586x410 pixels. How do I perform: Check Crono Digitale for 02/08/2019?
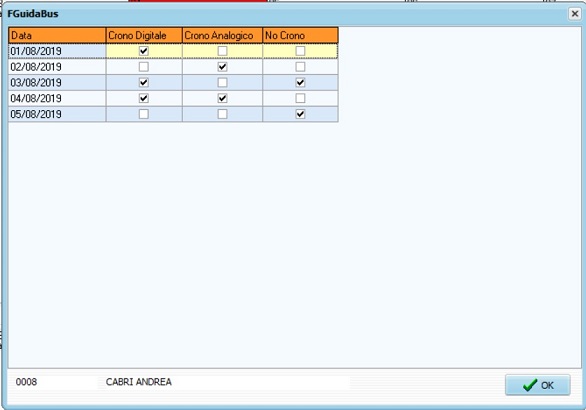click(144, 67)
